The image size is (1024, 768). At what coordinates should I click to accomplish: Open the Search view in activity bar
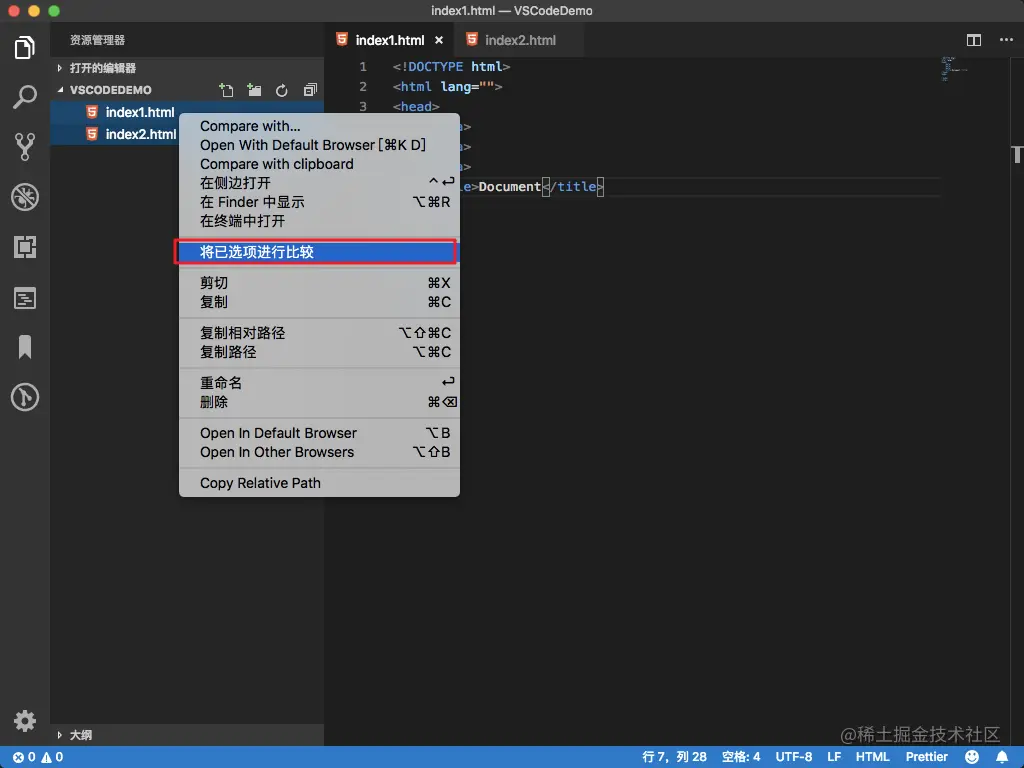25,97
